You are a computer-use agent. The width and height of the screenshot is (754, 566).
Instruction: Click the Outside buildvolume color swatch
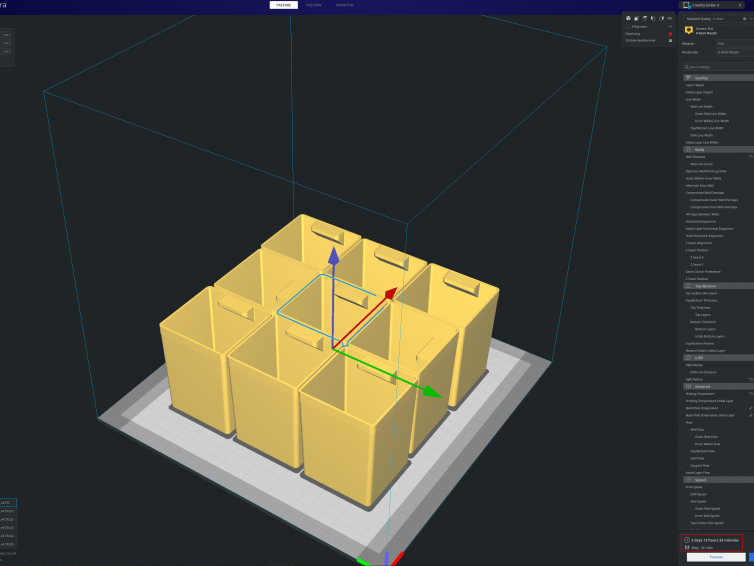point(670,40)
